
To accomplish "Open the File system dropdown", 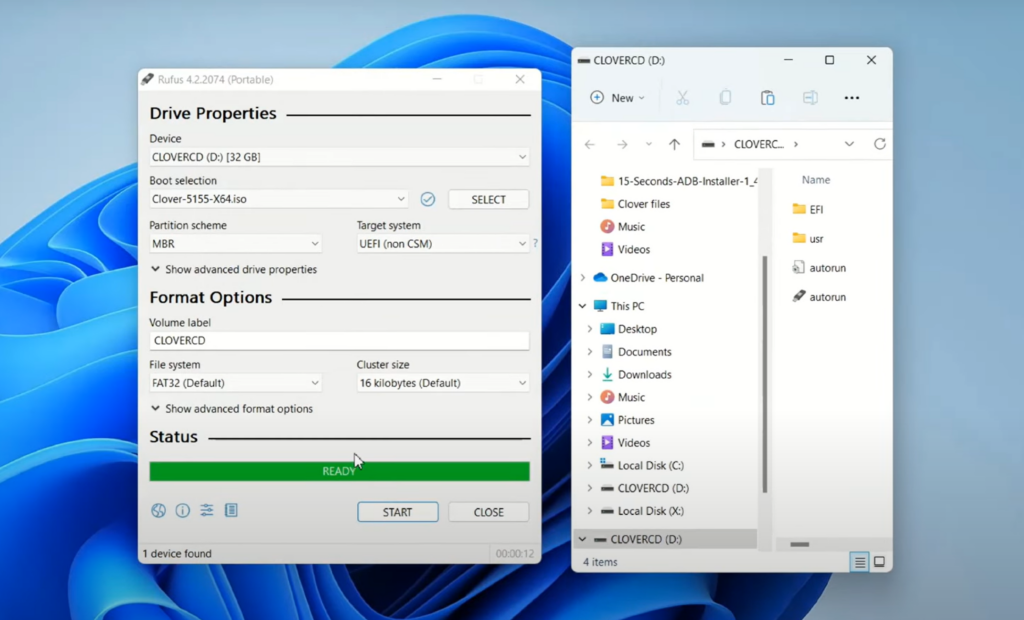I will [x=235, y=383].
